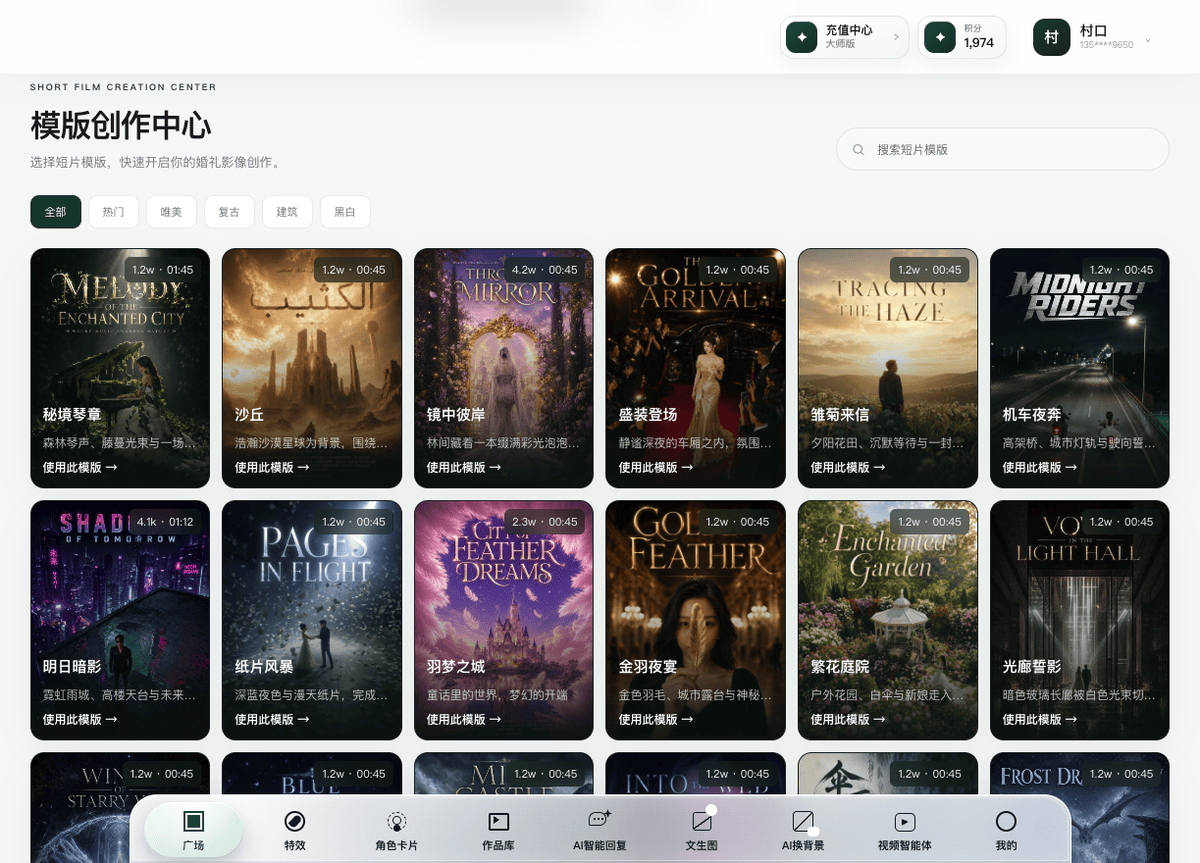Image resolution: width=1200 pixels, height=863 pixels.
Task: Click the magnifier icon in the search box
Action: point(858,150)
